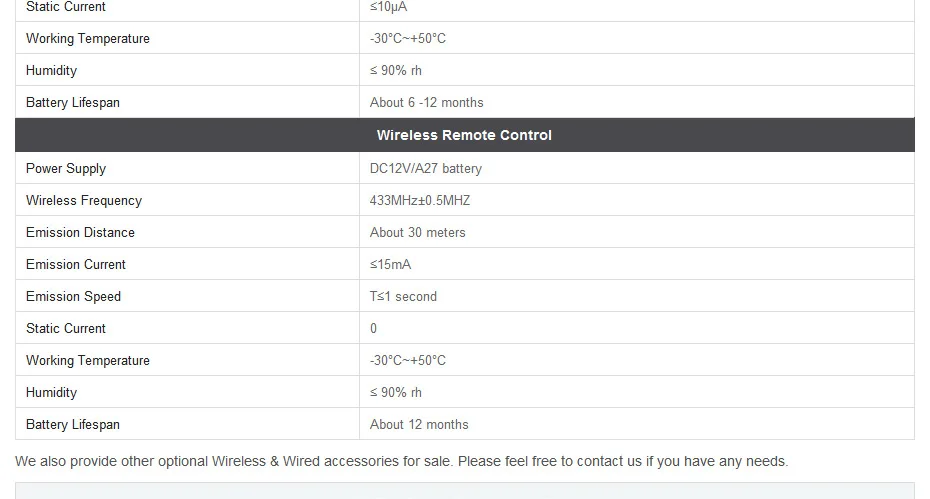This screenshot has width=930, height=499.
Task: Click the Static Current value 0
Action: click(x=373, y=329)
